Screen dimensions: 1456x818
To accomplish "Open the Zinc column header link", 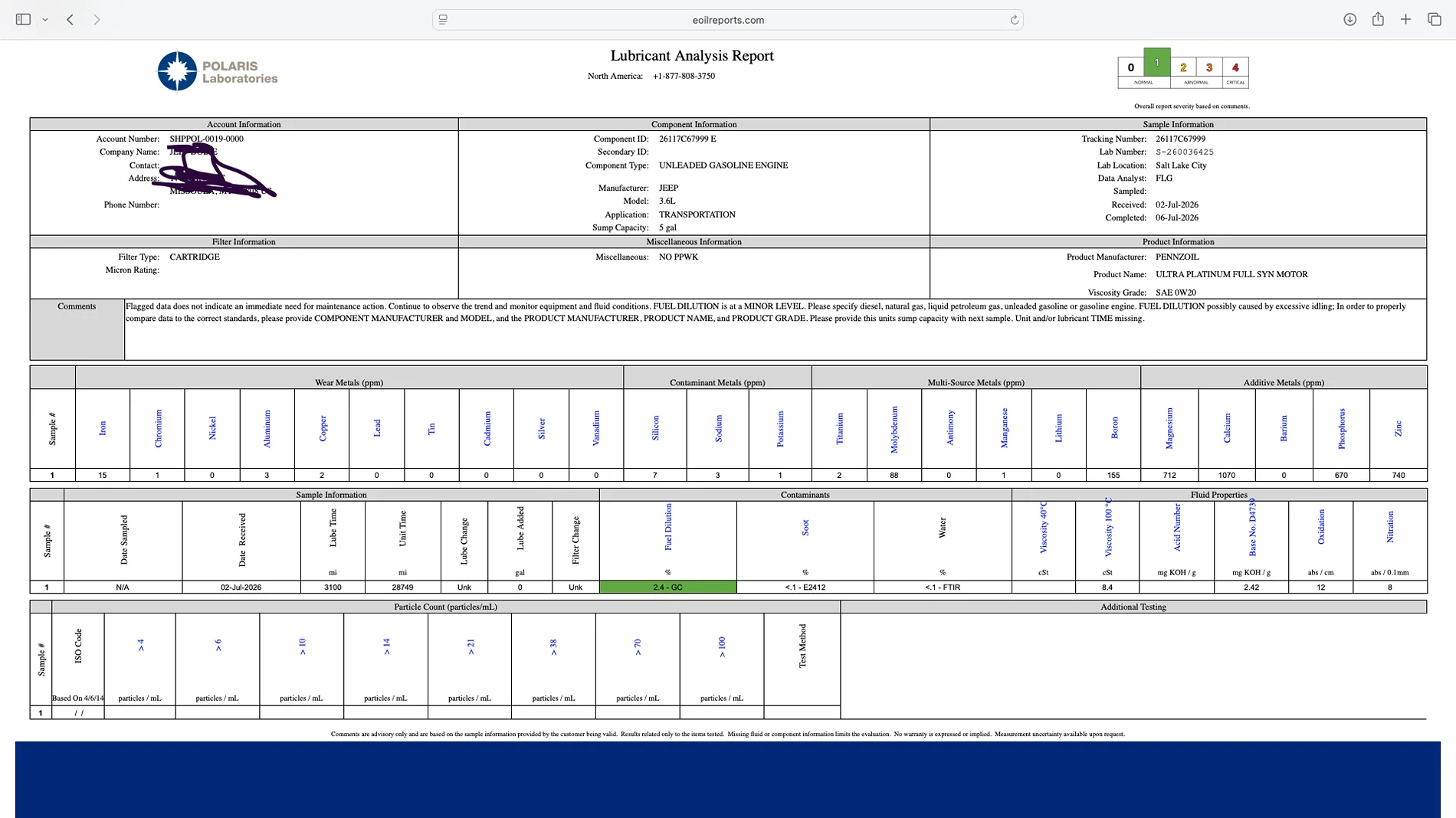I will coord(1398,428).
